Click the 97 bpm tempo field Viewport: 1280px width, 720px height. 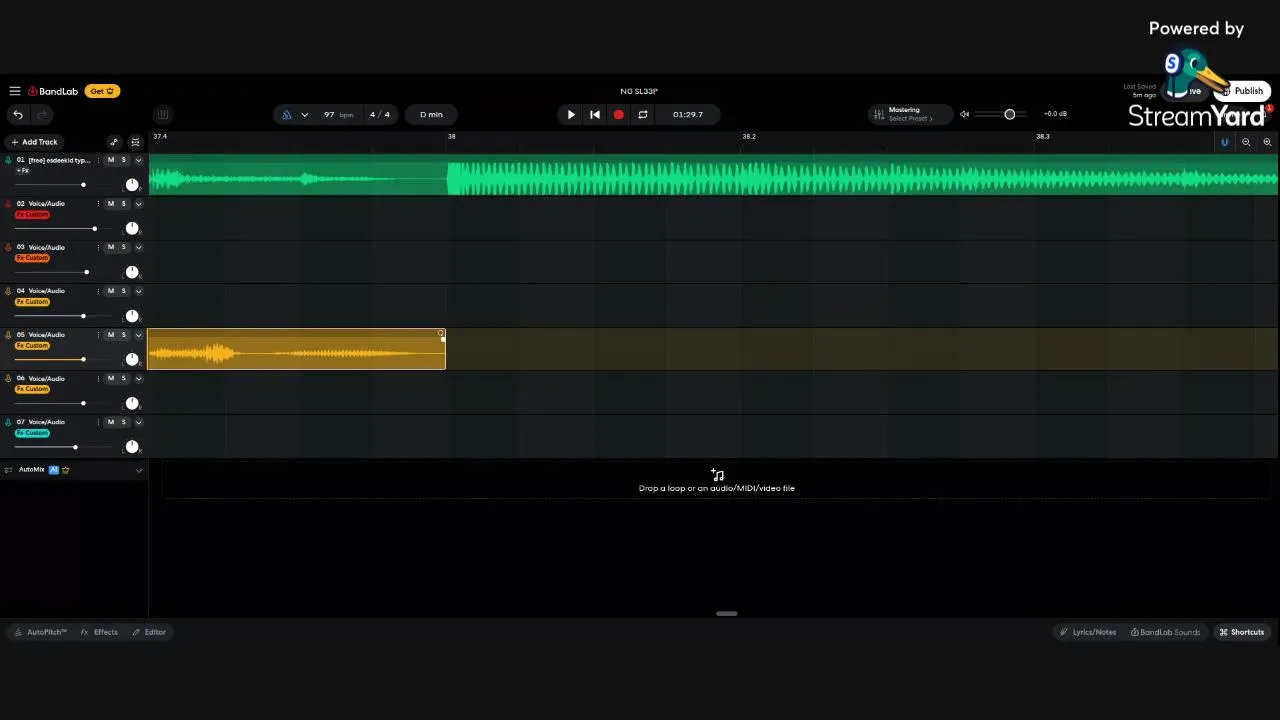338,115
